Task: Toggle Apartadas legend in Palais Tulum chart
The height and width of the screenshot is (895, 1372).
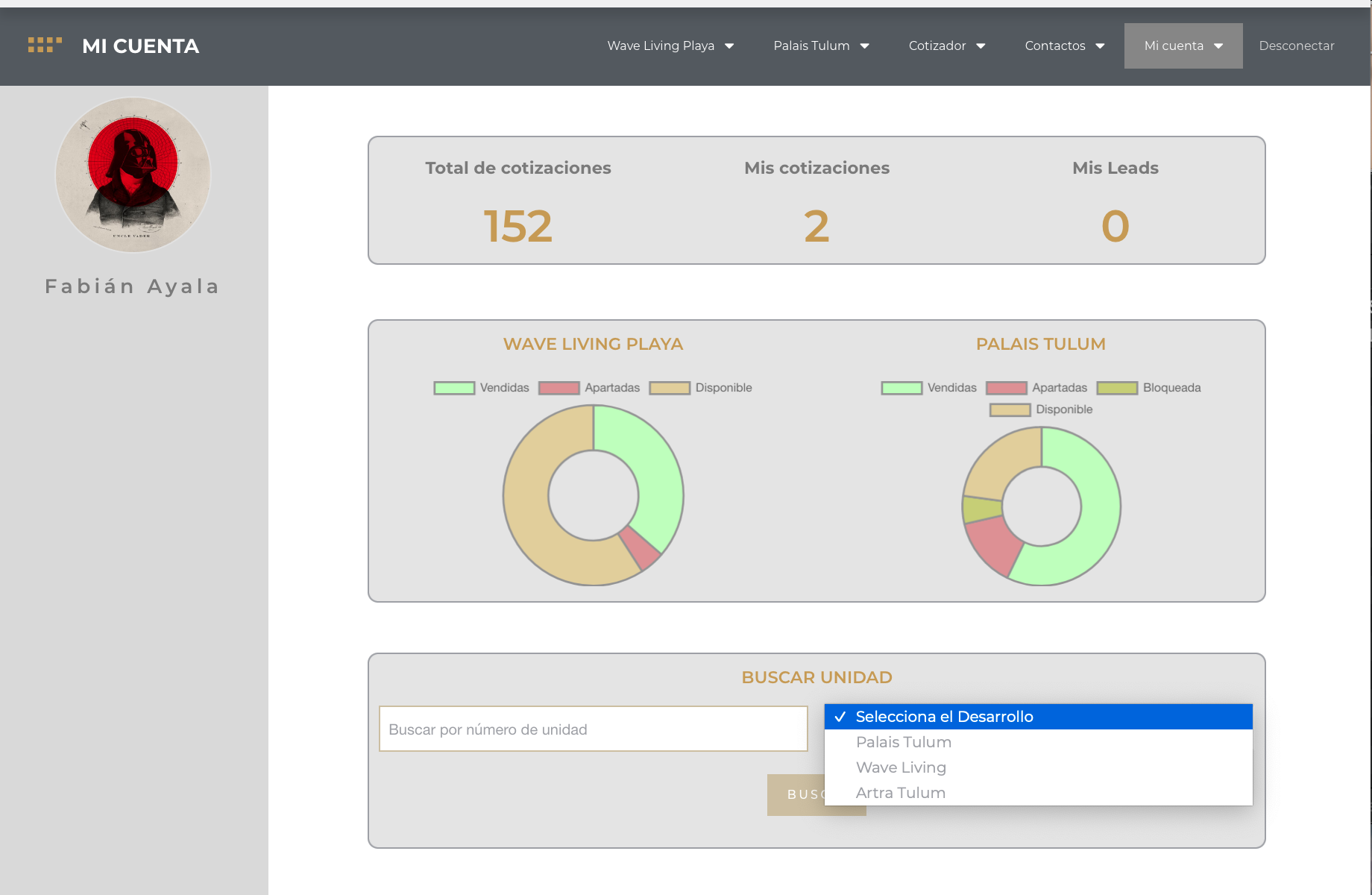Action: click(x=1036, y=388)
